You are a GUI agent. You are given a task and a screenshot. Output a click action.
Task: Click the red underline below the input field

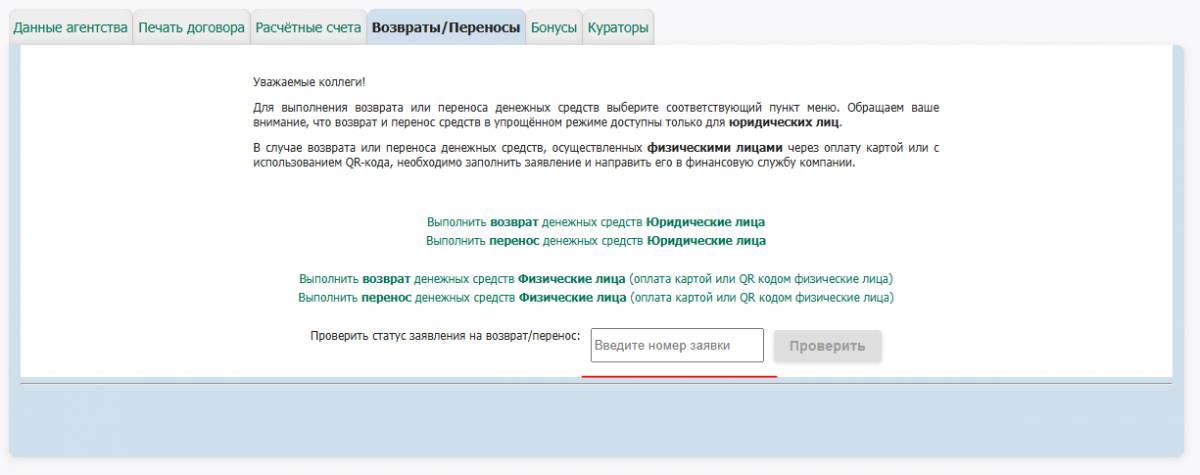tap(678, 377)
